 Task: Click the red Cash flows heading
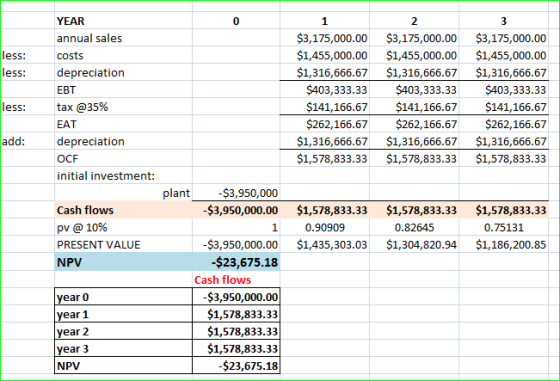[222, 280]
